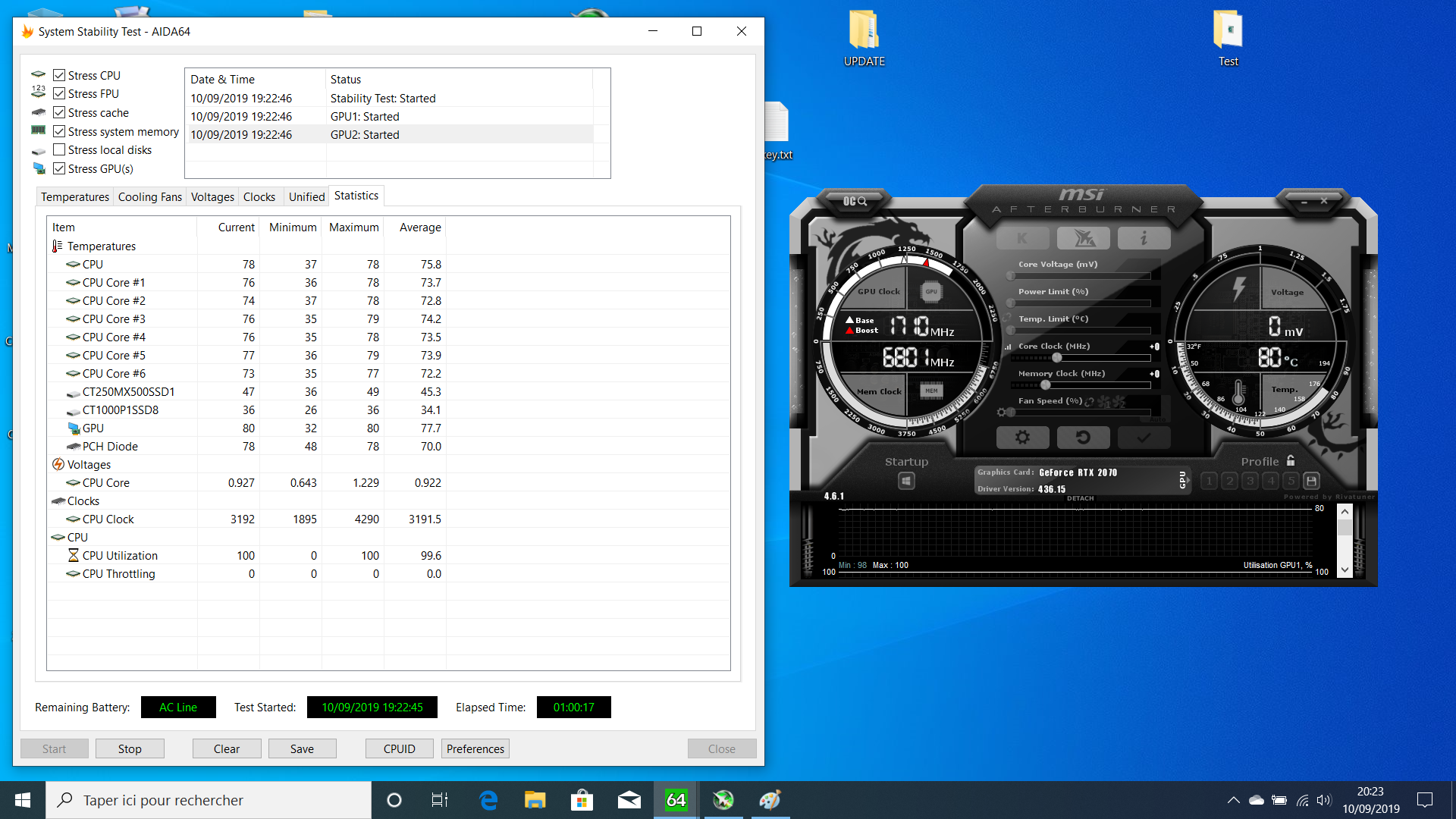Click the Clear button
This screenshot has height=819, width=1456.
pyautogui.click(x=227, y=748)
